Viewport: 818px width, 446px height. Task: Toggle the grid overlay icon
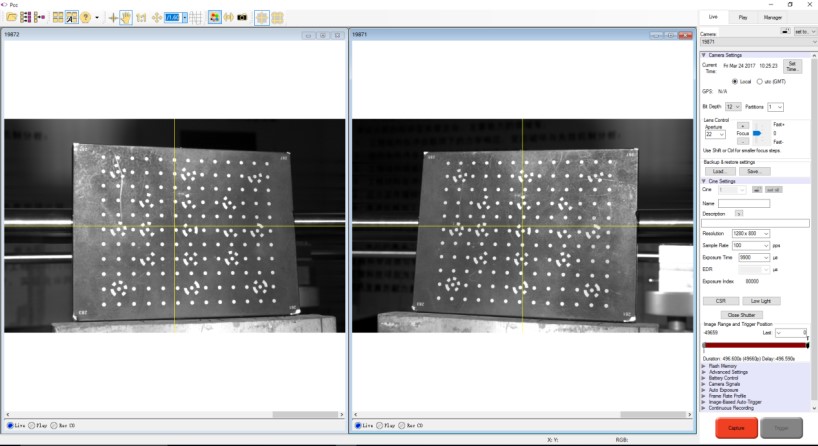[196, 18]
